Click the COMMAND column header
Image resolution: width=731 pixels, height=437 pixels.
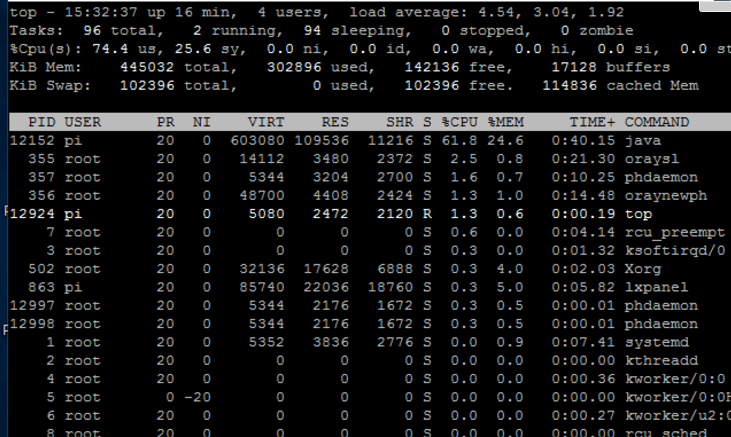pyautogui.click(x=656, y=122)
